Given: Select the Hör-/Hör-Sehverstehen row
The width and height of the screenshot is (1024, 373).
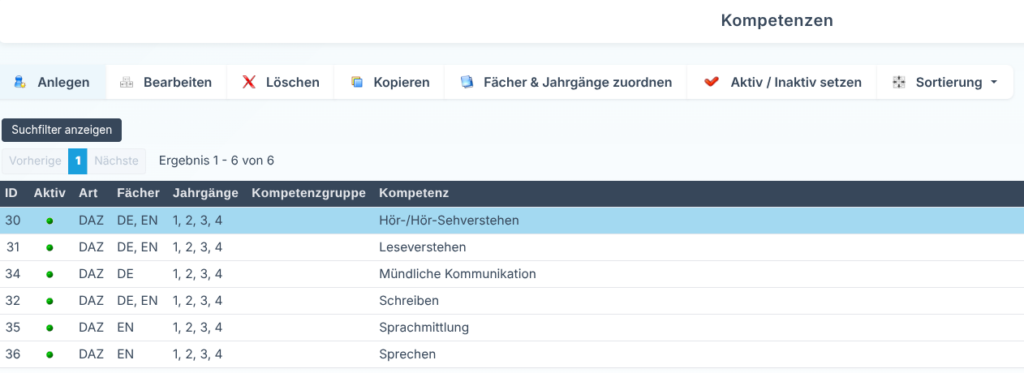Looking at the screenshot, I should point(512,221).
